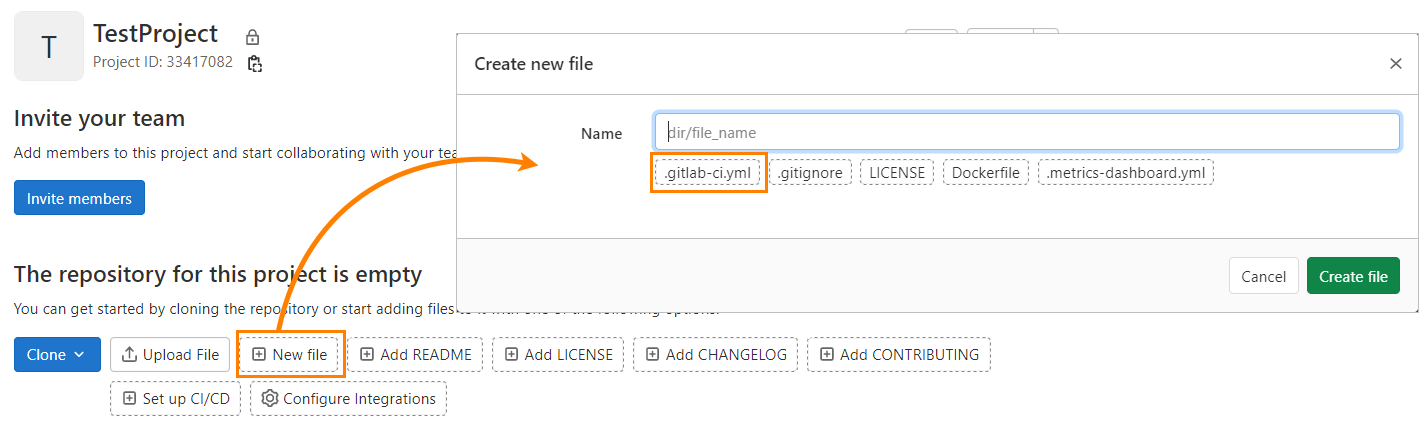Choose the .gitignore template chip

click(810, 173)
